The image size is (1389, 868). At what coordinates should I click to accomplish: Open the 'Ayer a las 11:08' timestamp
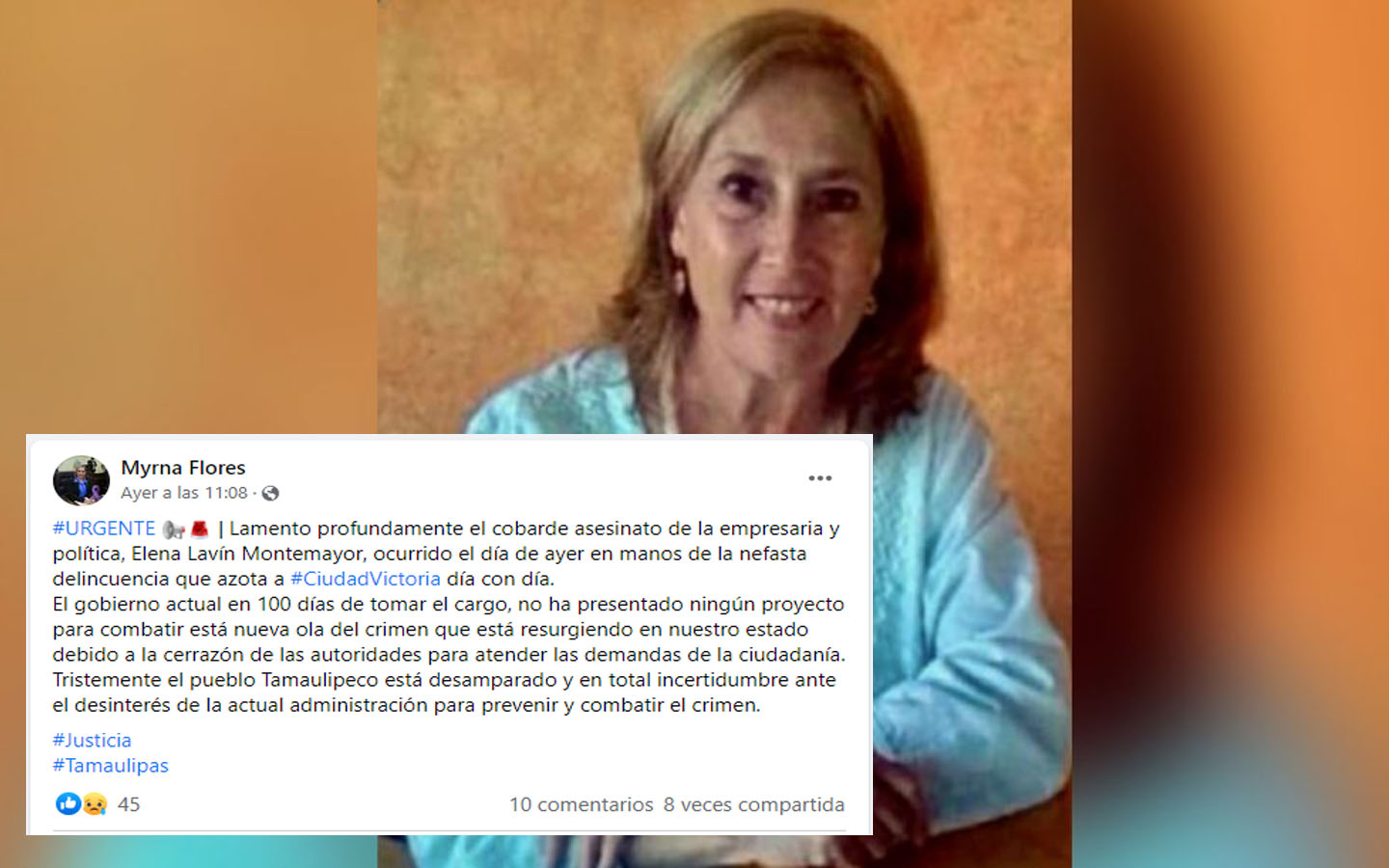184,493
